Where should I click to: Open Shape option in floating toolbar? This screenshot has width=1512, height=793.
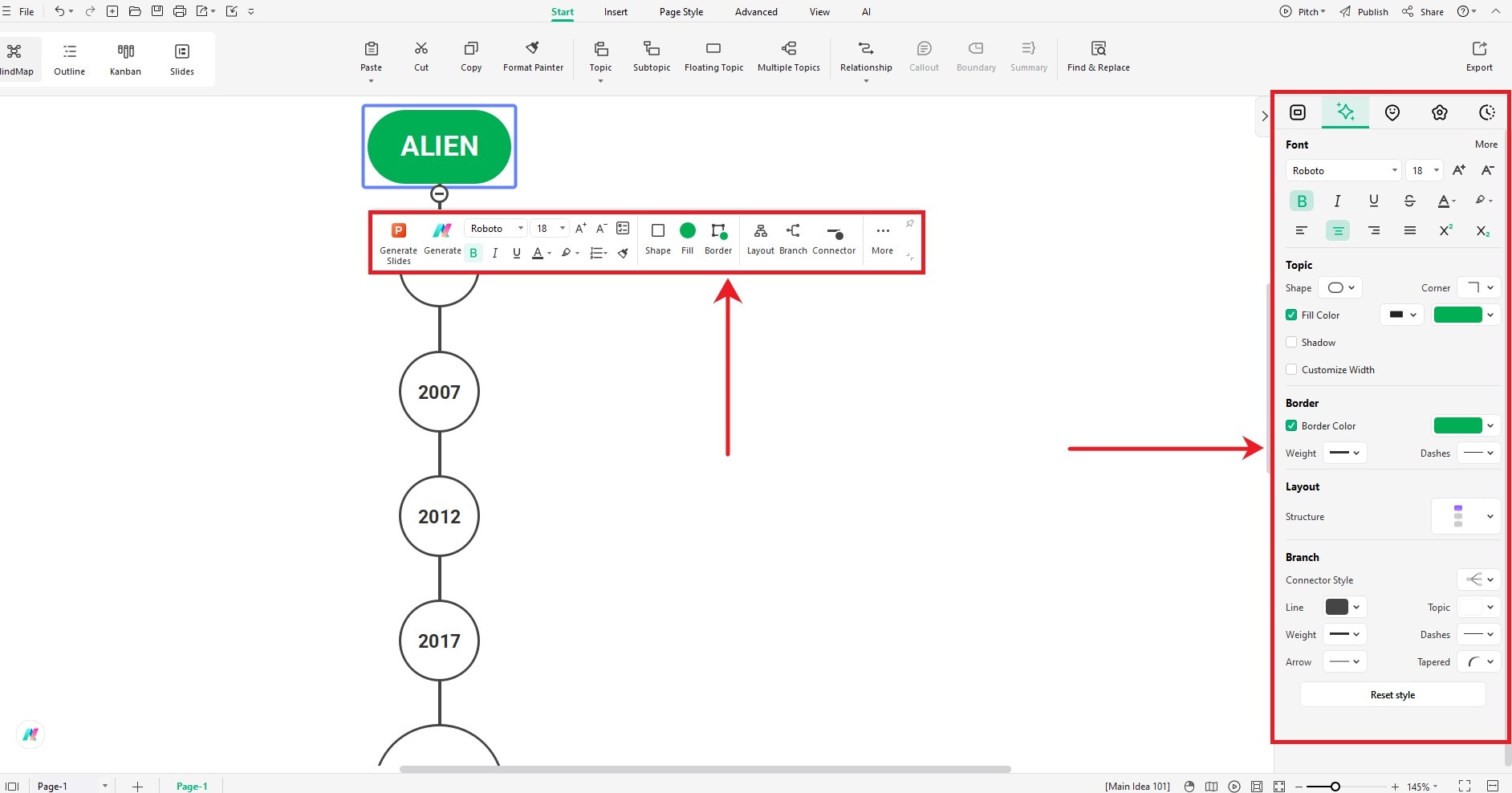pos(658,239)
